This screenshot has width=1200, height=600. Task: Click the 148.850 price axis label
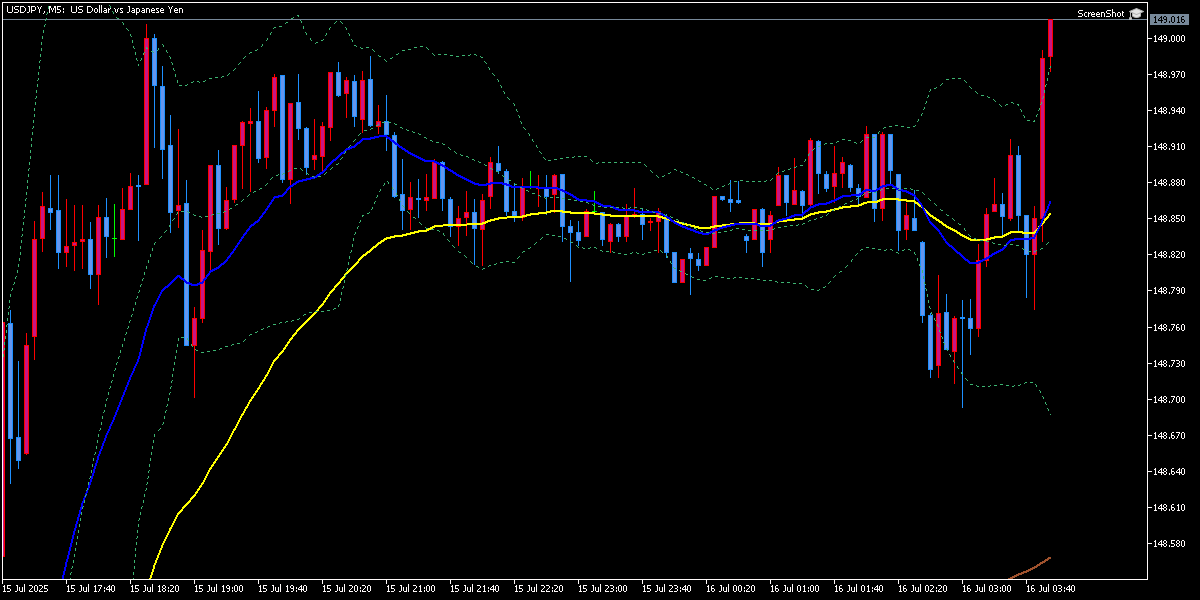click(x=1169, y=219)
